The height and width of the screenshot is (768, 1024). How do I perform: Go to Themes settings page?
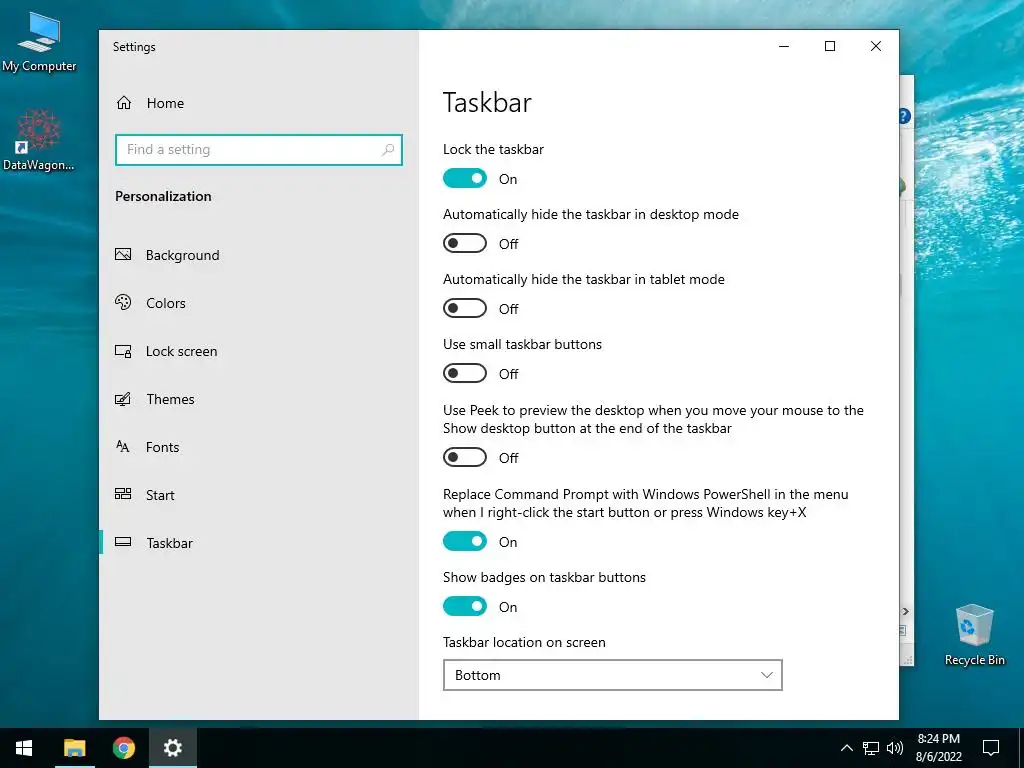pyautogui.click(x=170, y=399)
